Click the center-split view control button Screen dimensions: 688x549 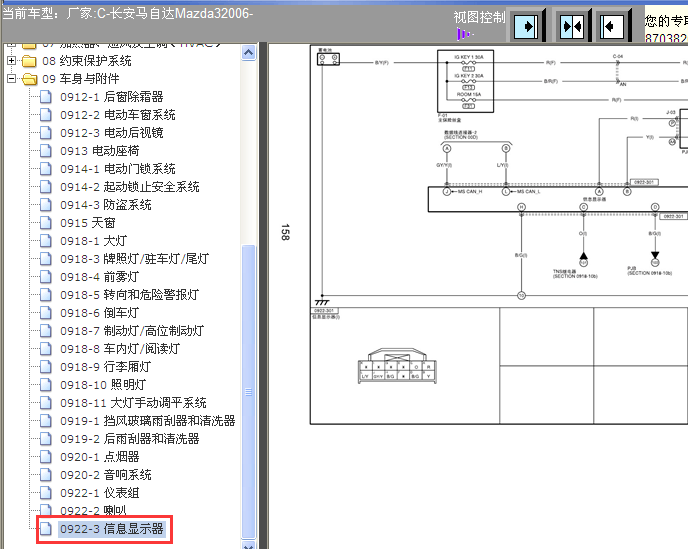click(x=572, y=26)
